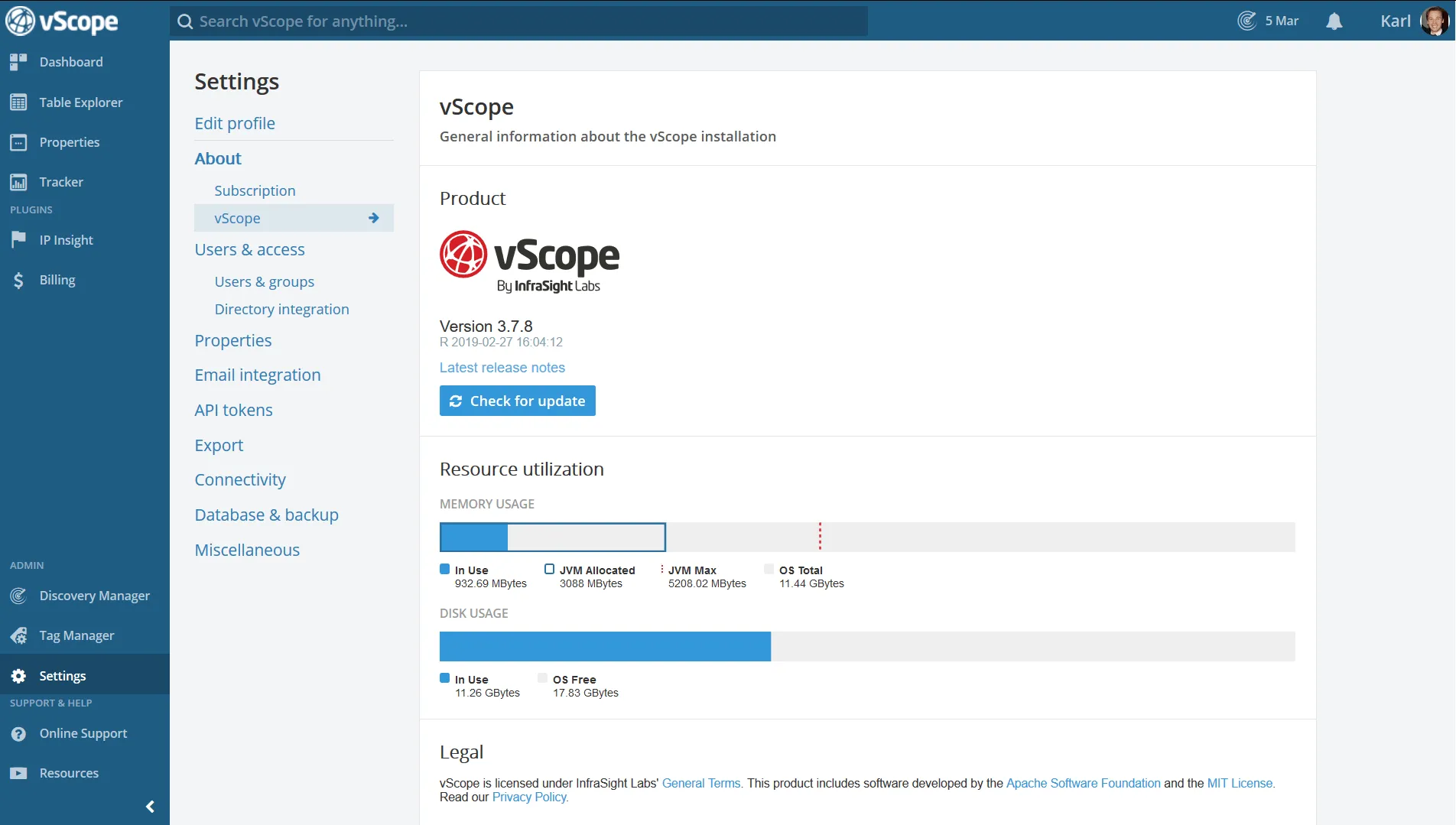Open Discovery Manager radar icon
The height and width of the screenshot is (825, 1456).
[x=18, y=596]
